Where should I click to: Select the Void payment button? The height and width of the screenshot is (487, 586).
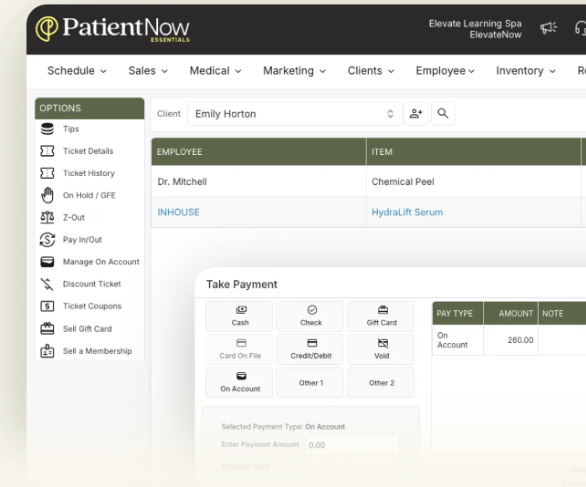point(381,349)
